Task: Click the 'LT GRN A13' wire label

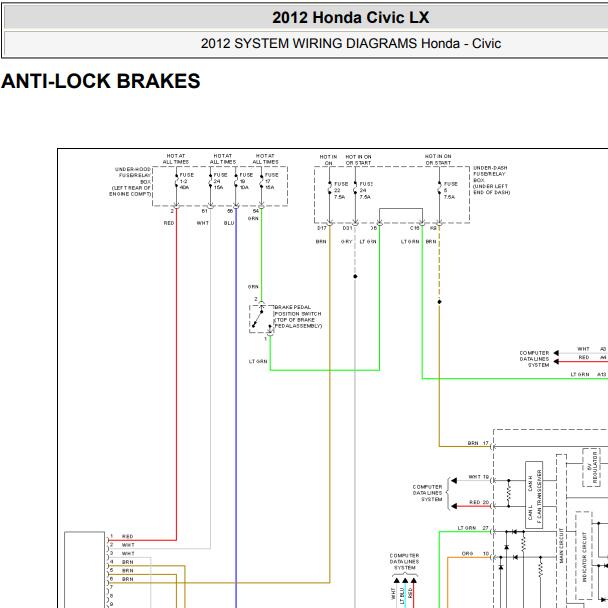Action: 588,374
